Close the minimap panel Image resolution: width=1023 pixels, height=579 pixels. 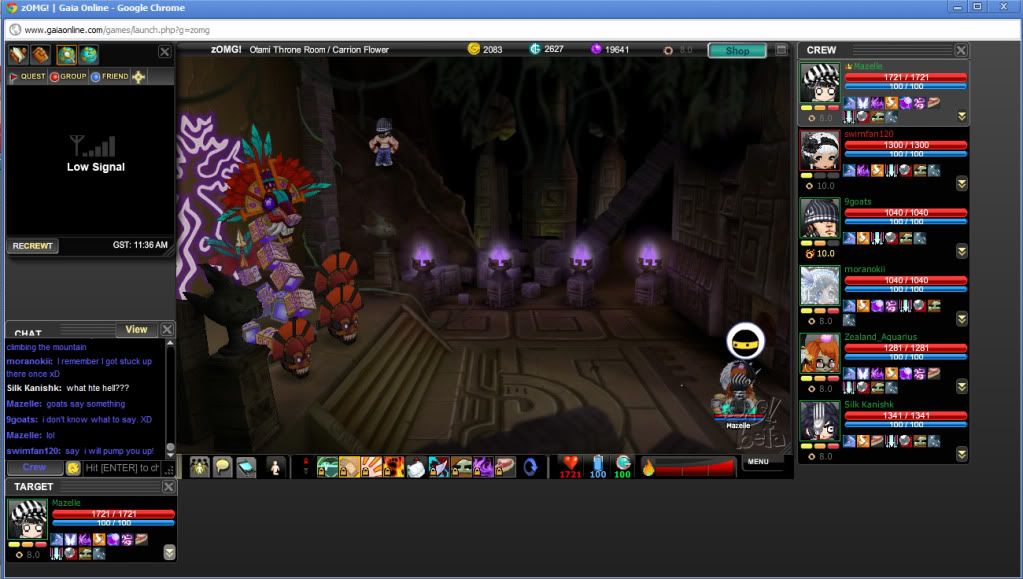[x=164, y=52]
